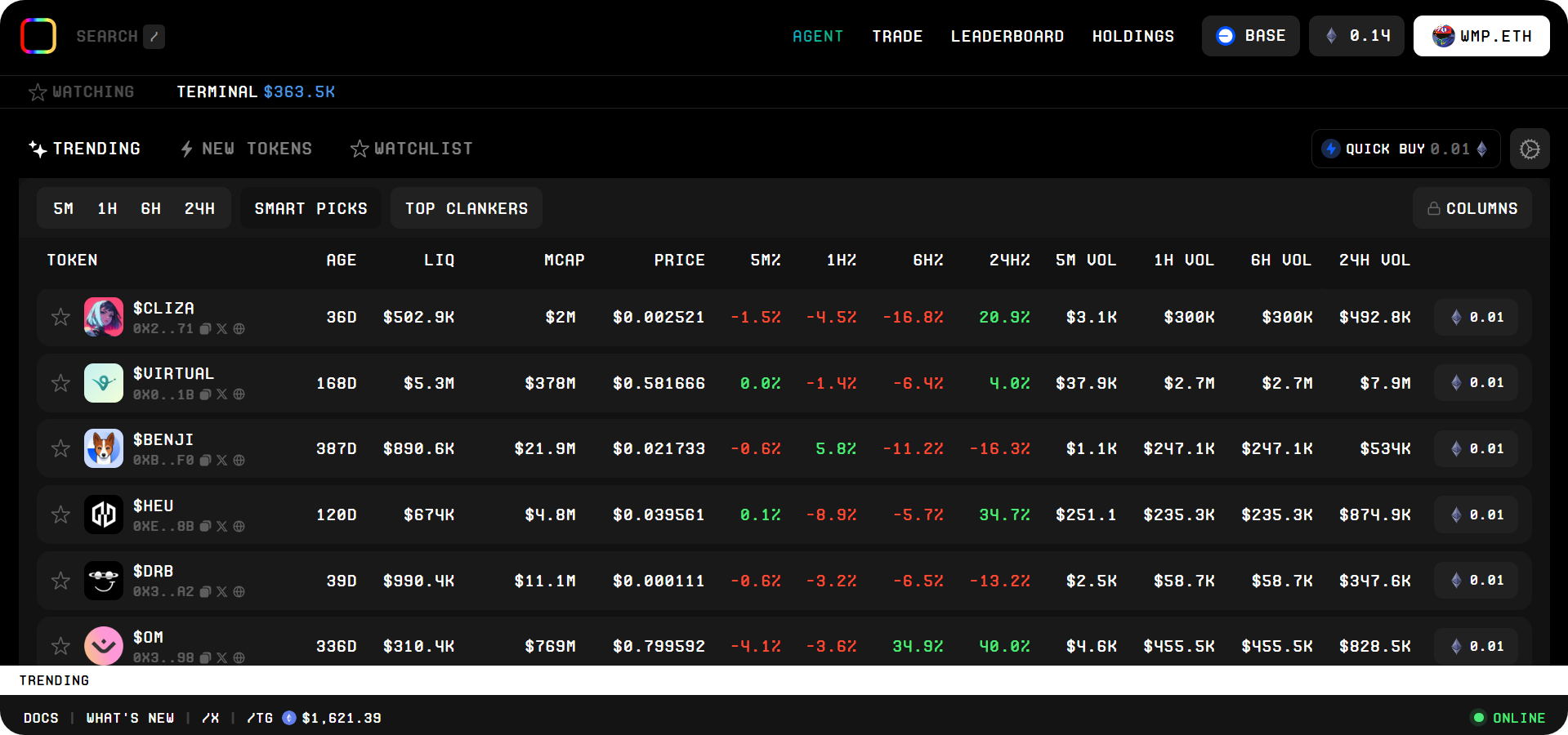The width and height of the screenshot is (1568, 735).
Task: Toggle the watchlist star for $BENJI
Action: 60,448
